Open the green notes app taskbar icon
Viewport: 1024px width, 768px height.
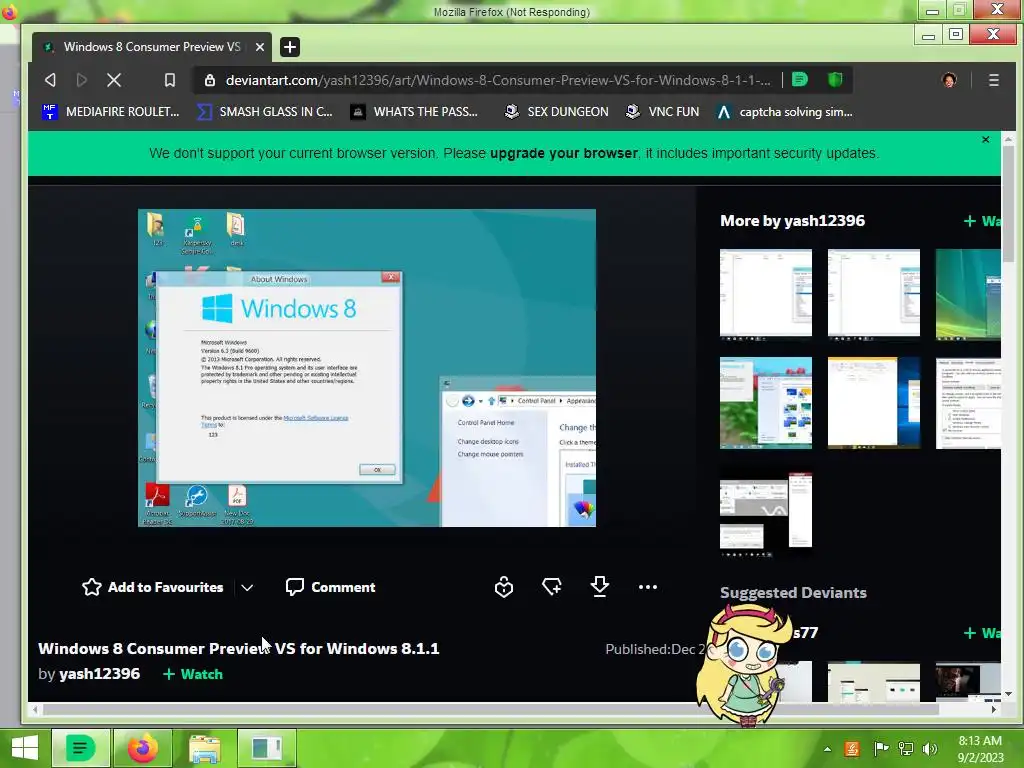[81, 748]
